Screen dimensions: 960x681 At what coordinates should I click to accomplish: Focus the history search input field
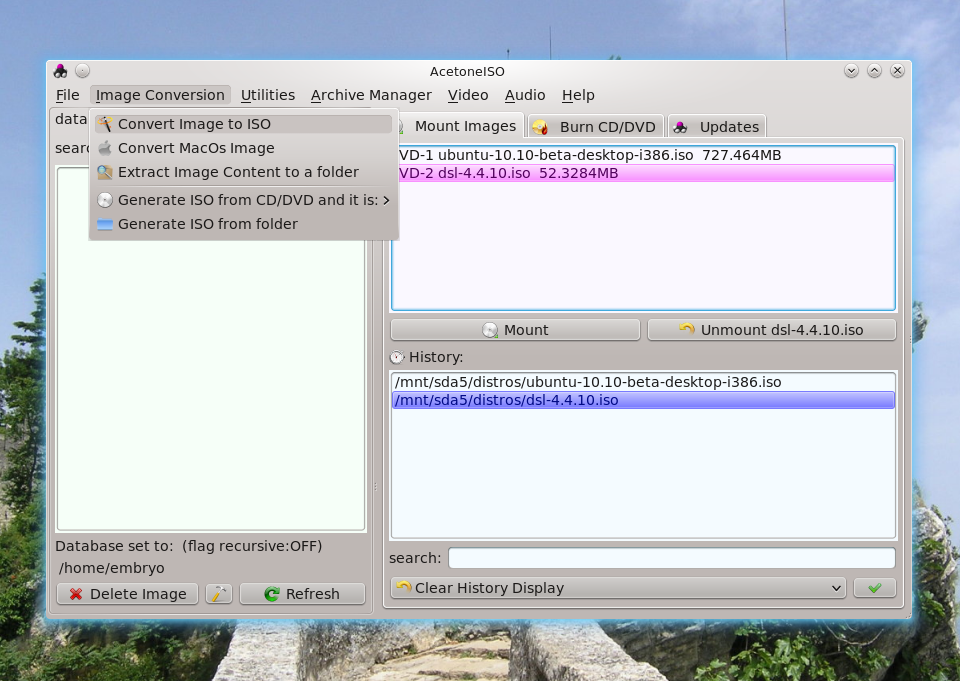point(672,558)
